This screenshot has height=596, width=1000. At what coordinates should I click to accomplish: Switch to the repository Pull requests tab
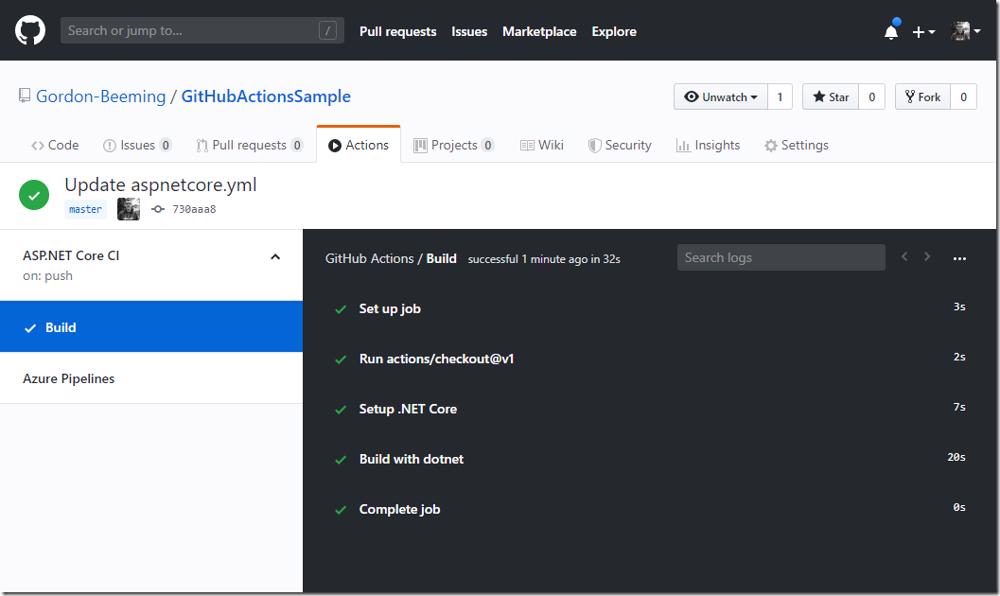249,145
